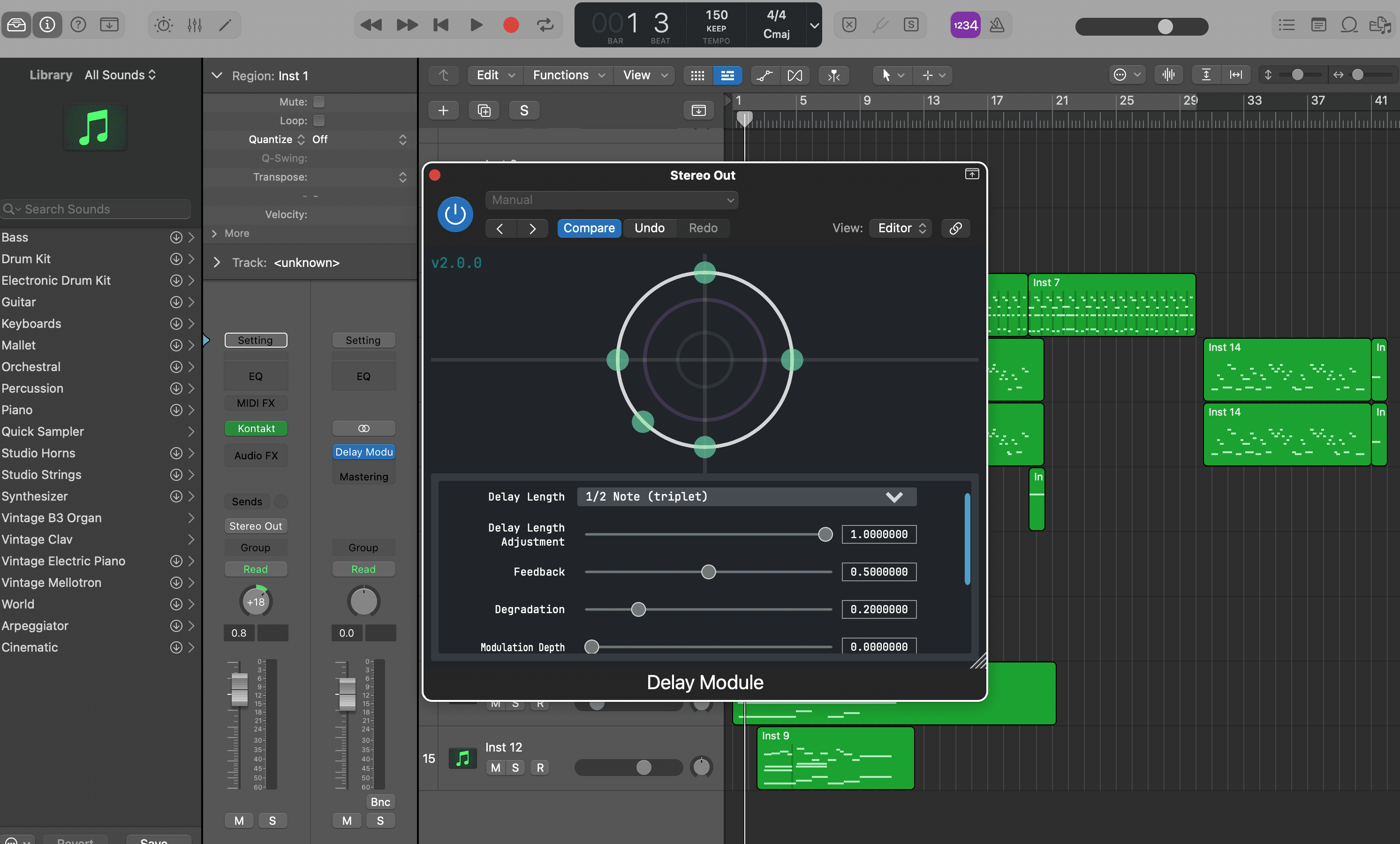Image resolution: width=1400 pixels, height=844 pixels.
Task: Click the Kontakt instrument slot
Action: pos(256,428)
